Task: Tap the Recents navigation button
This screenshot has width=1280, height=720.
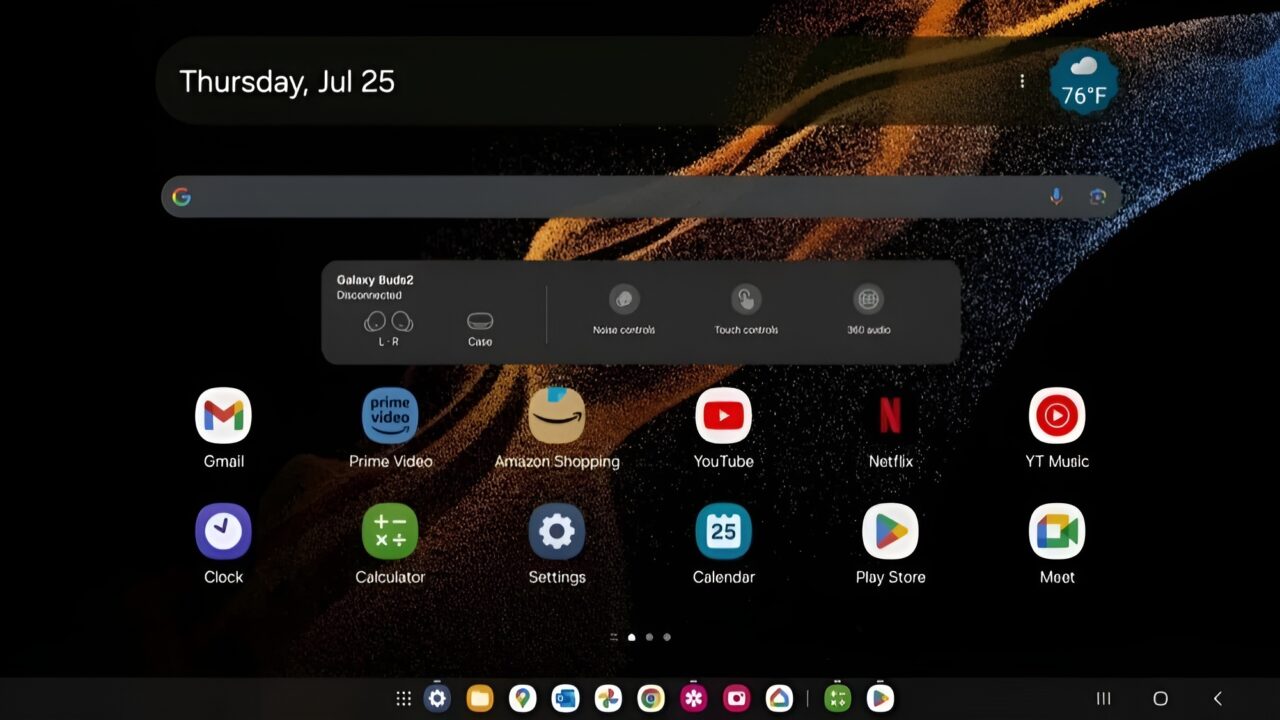Action: 1104,699
